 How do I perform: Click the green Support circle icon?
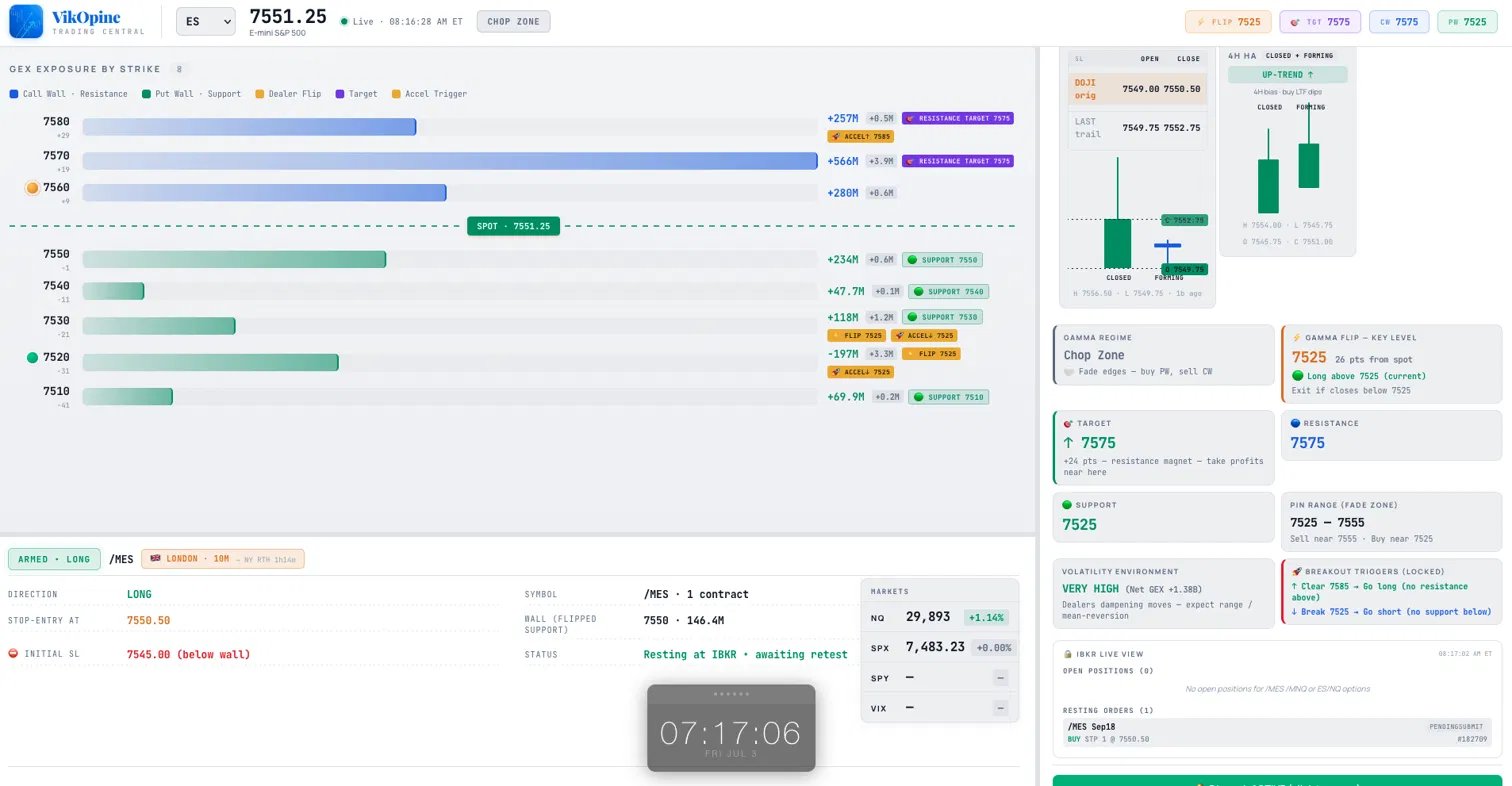(x=1068, y=506)
